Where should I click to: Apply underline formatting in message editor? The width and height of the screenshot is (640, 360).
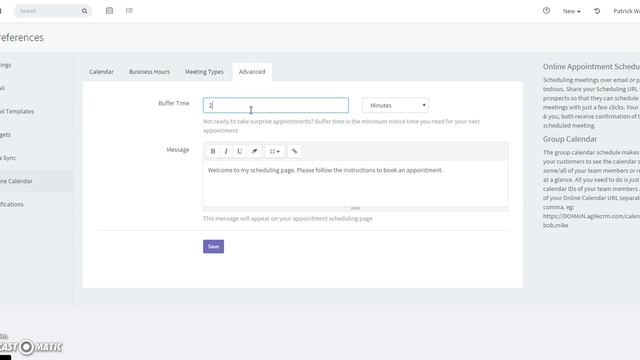[240, 151]
